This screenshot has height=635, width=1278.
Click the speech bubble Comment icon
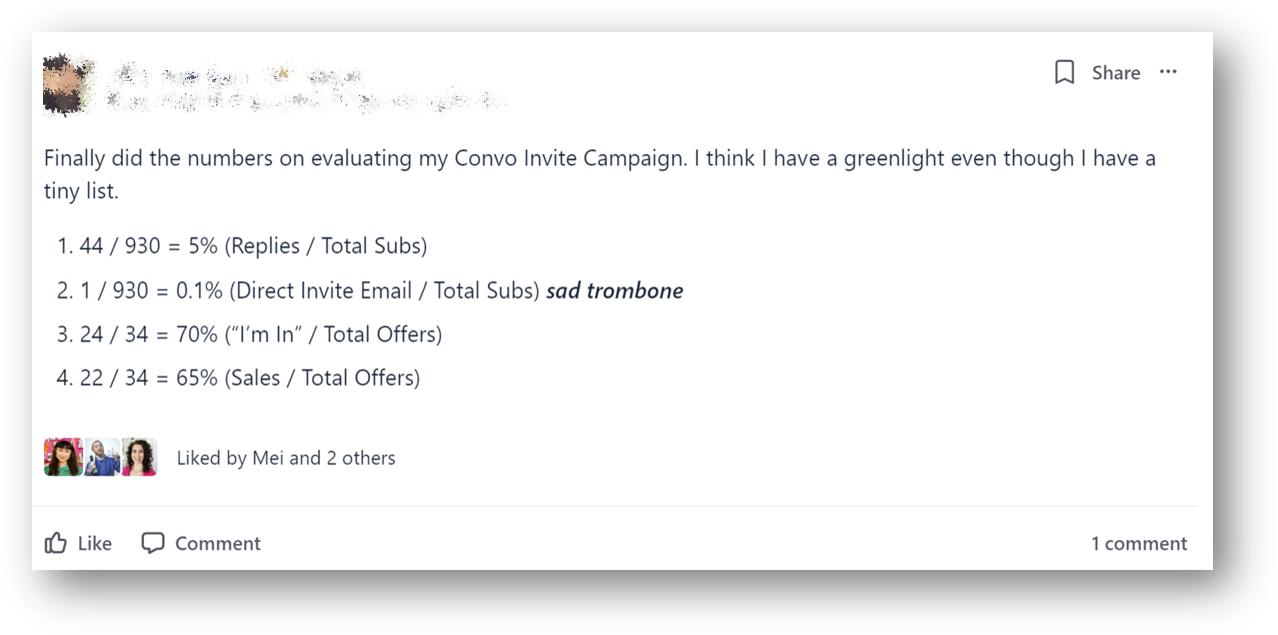152,543
